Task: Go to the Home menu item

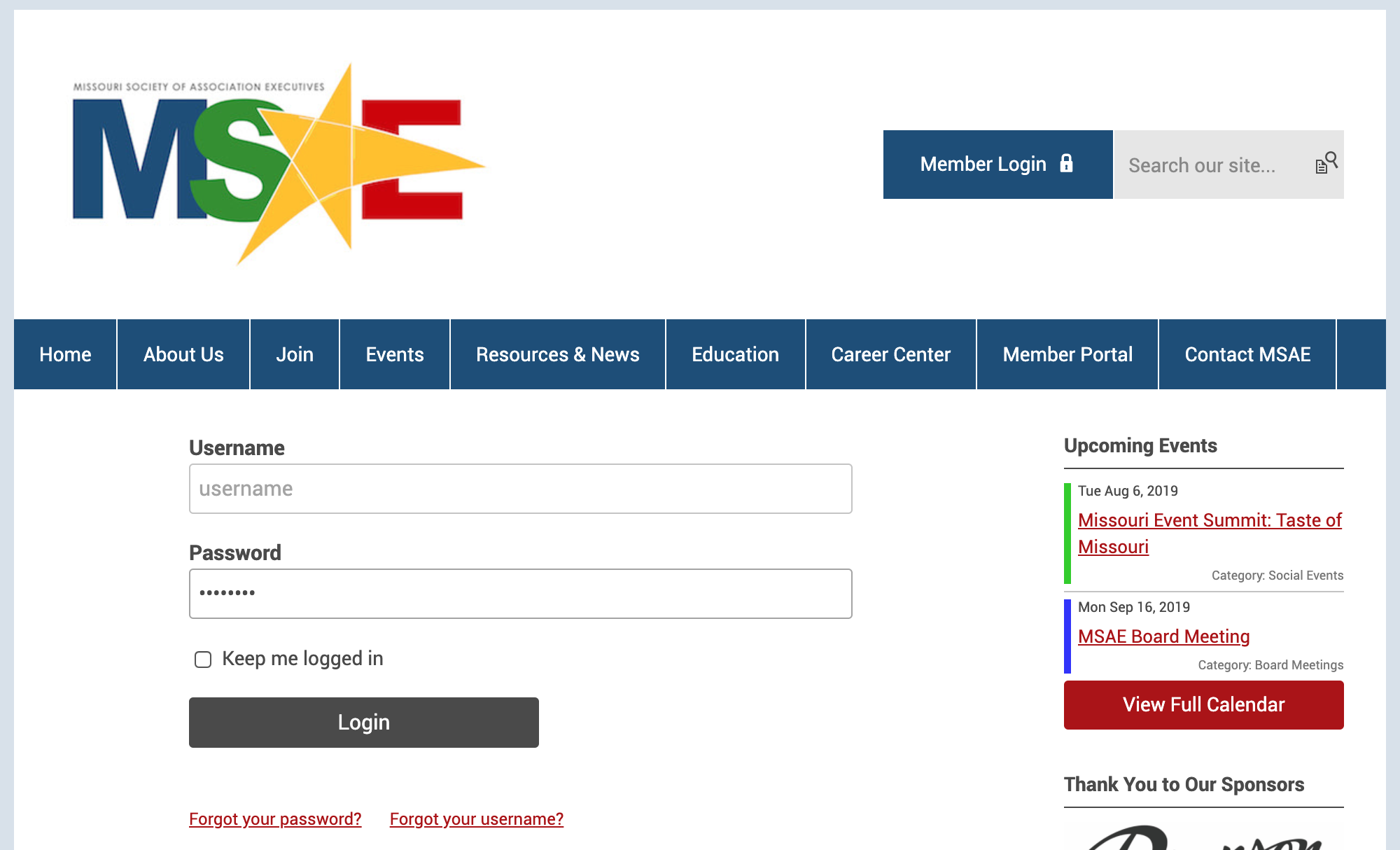Action: (65, 354)
